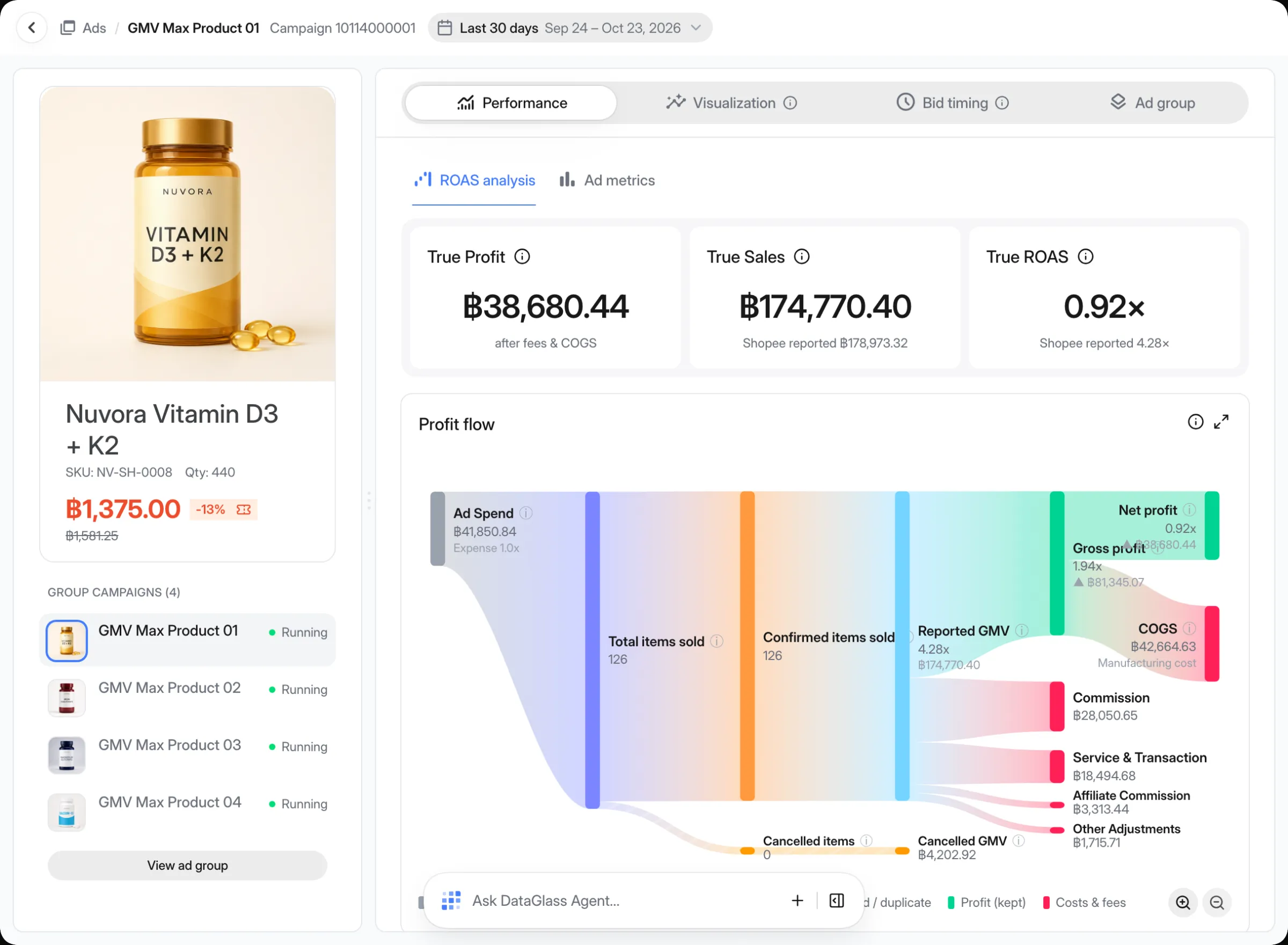Click the Ad Spend info icon
Viewport: 1288px width, 945px height.
click(x=526, y=513)
